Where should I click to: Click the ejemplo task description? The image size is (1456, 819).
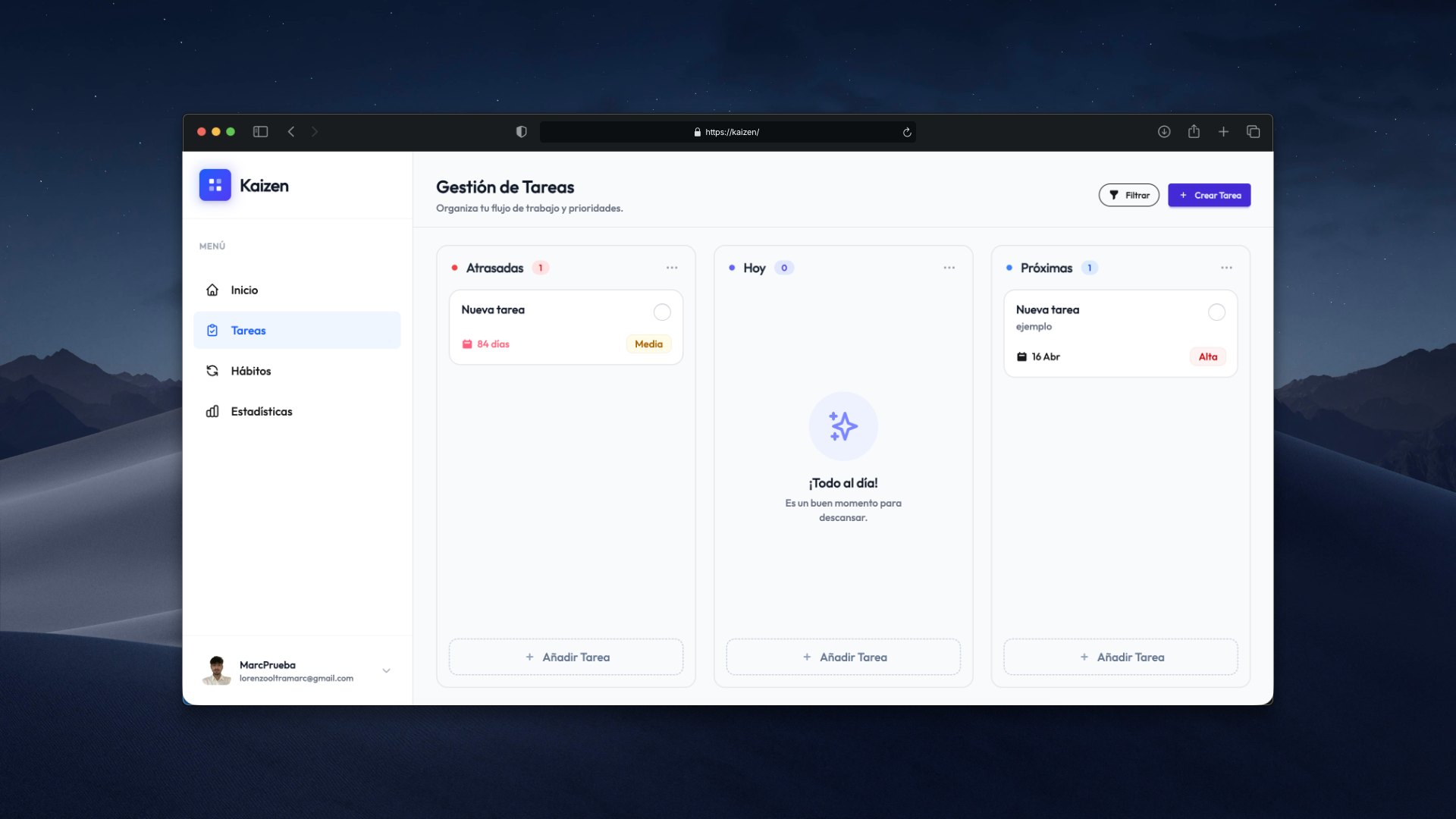[1034, 327]
